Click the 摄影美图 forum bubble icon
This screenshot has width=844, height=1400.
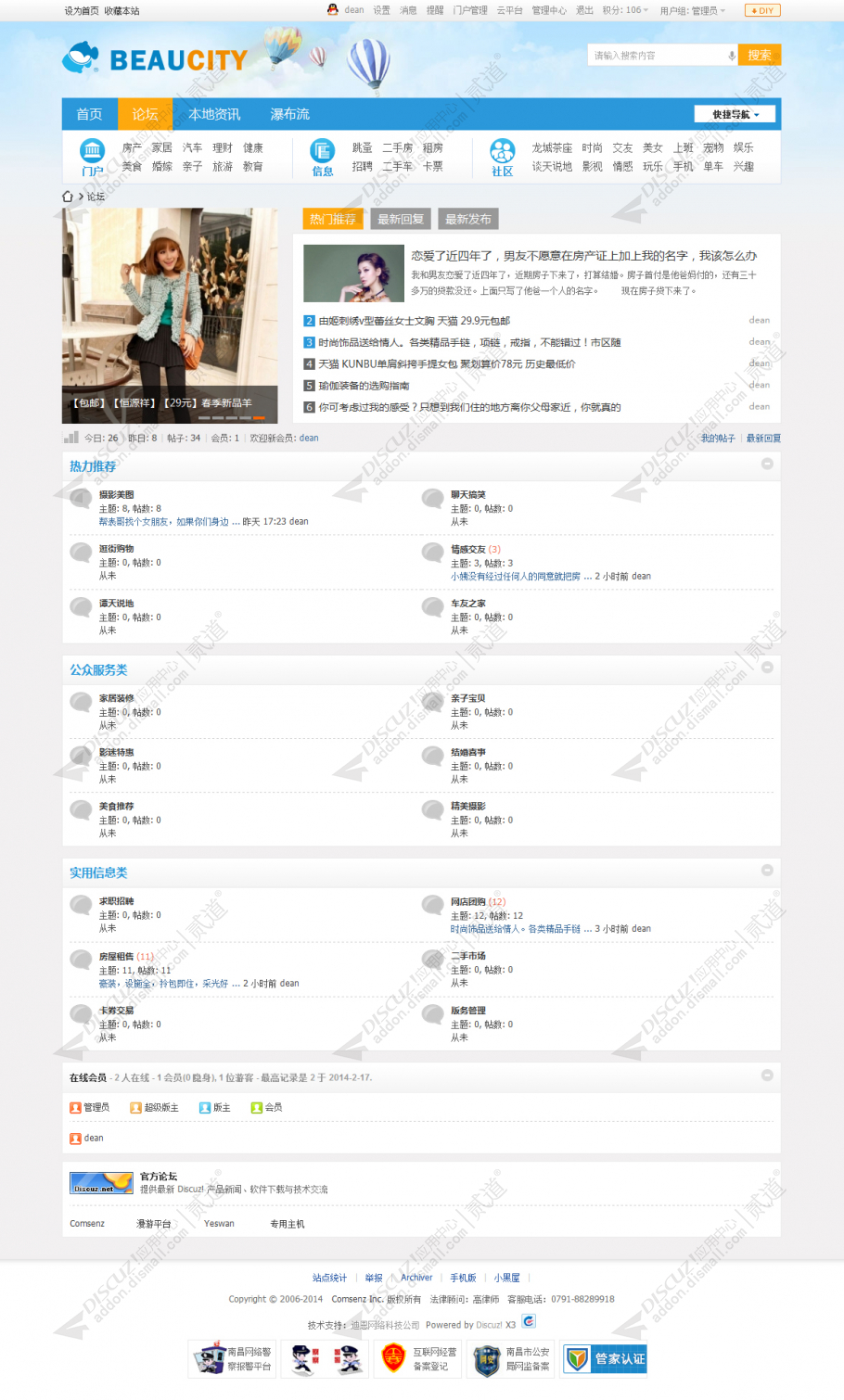point(81,499)
